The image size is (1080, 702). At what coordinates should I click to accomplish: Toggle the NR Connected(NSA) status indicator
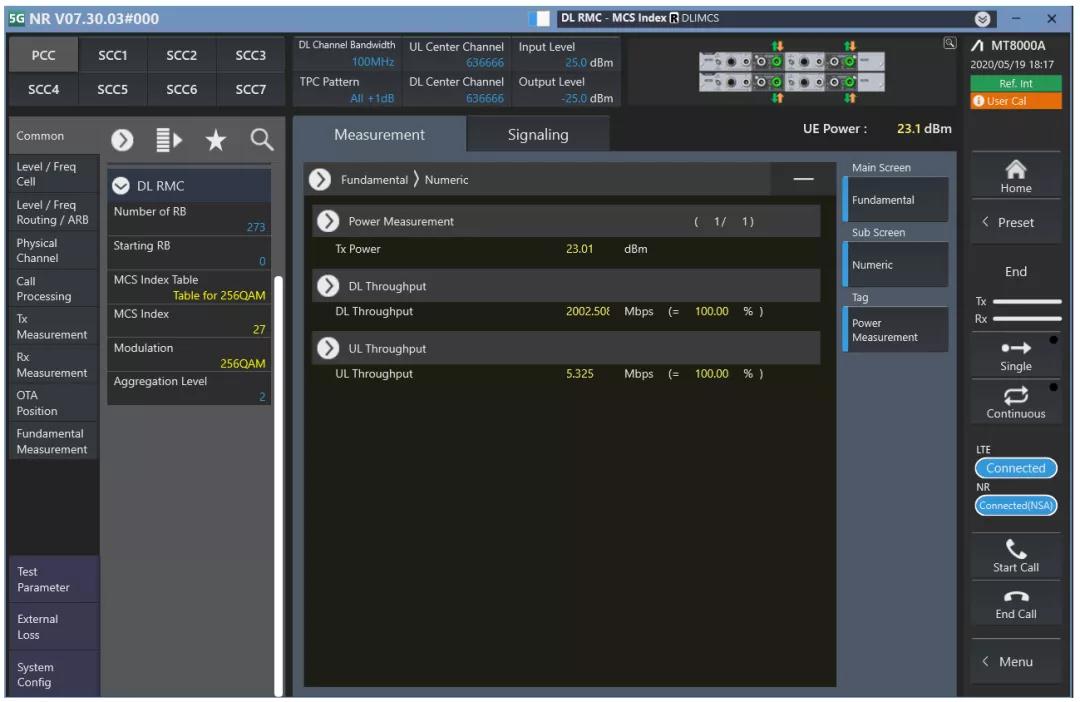(x=1015, y=506)
